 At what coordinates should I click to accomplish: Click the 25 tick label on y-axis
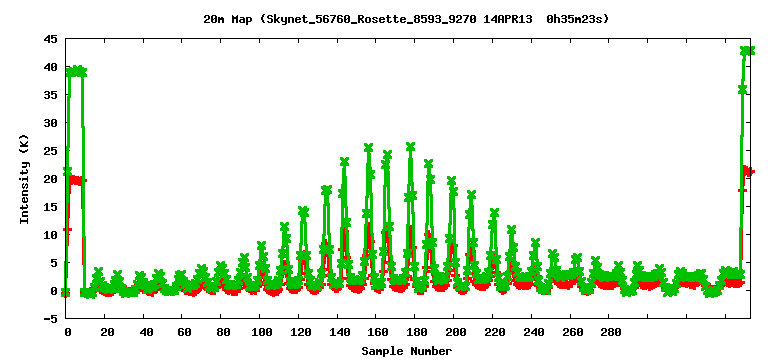coord(50,151)
